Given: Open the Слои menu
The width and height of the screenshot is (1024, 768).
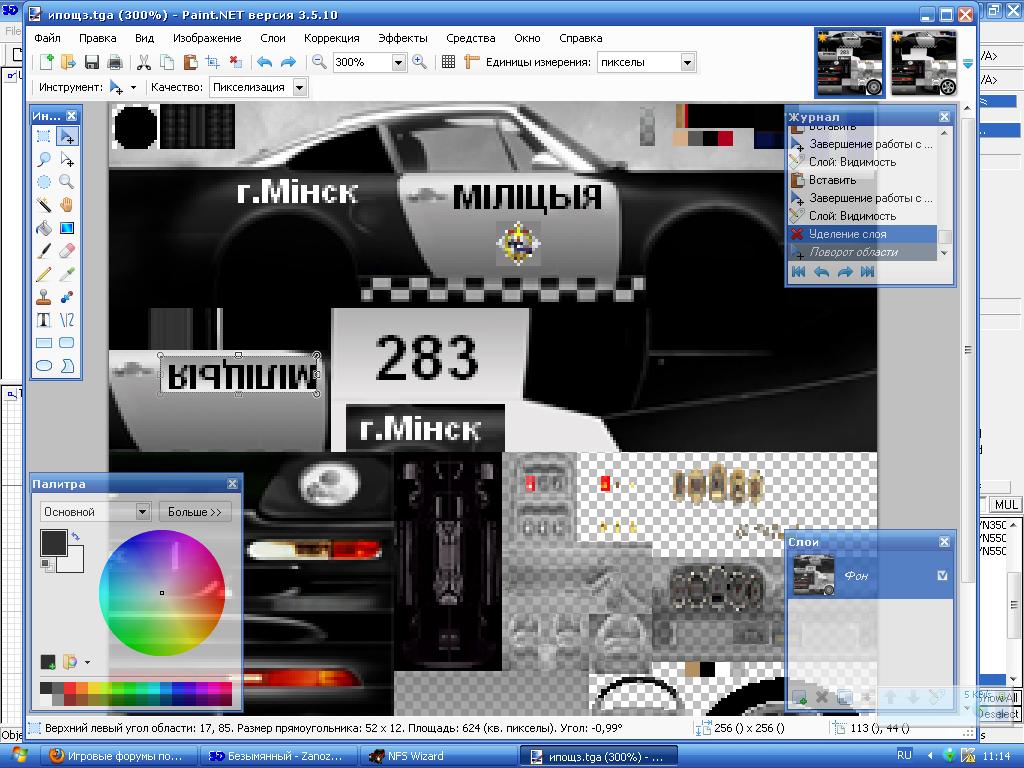Looking at the screenshot, I should (272, 38).
